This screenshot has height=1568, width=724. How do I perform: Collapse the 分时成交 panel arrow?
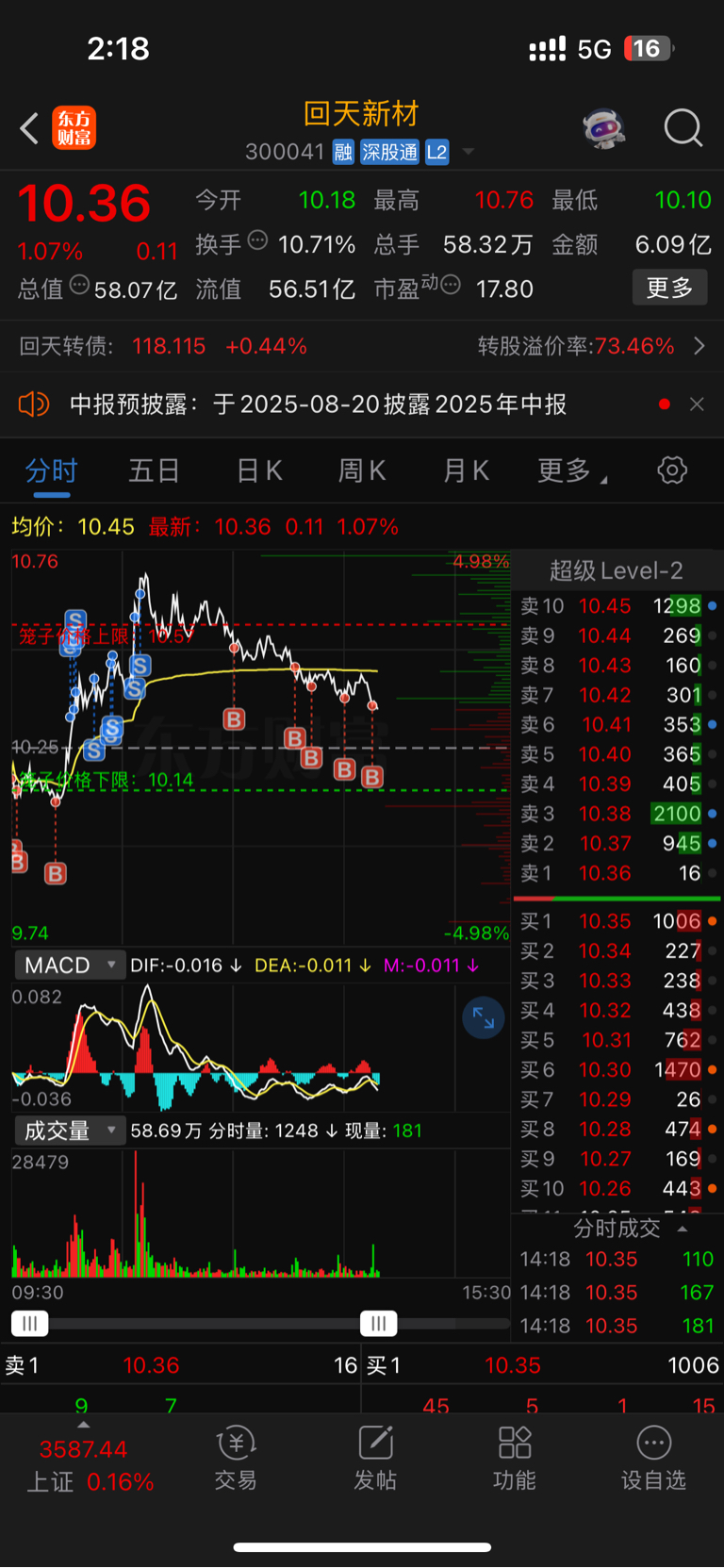click(683, 1229)
